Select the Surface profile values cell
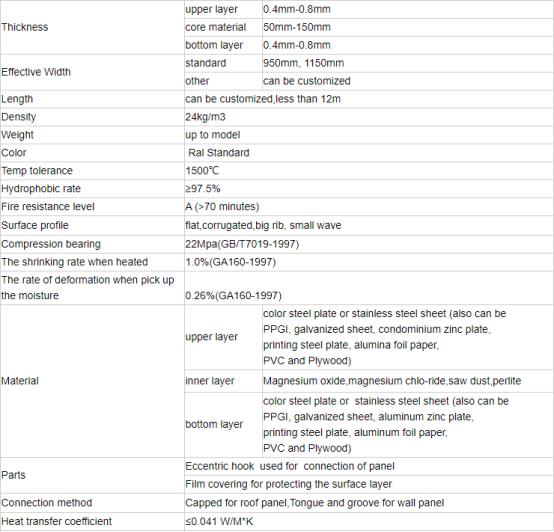The width and height of the screenshot is (554, 532). point(369,225)
